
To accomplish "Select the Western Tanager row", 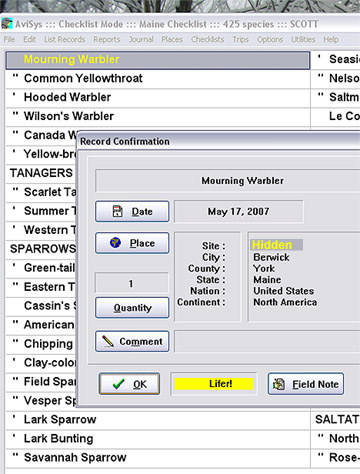I will [41, 230].
